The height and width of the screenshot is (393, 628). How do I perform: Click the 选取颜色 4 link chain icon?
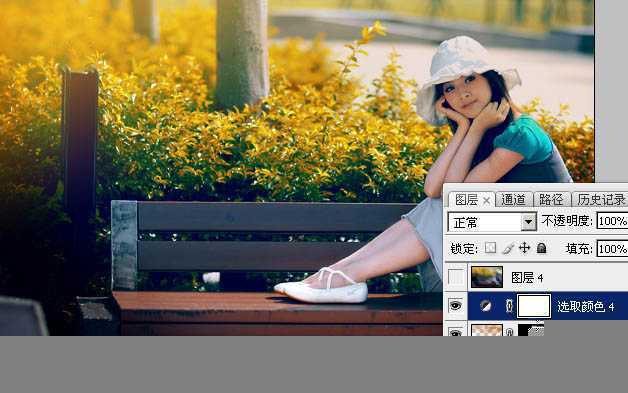[509, 306]
